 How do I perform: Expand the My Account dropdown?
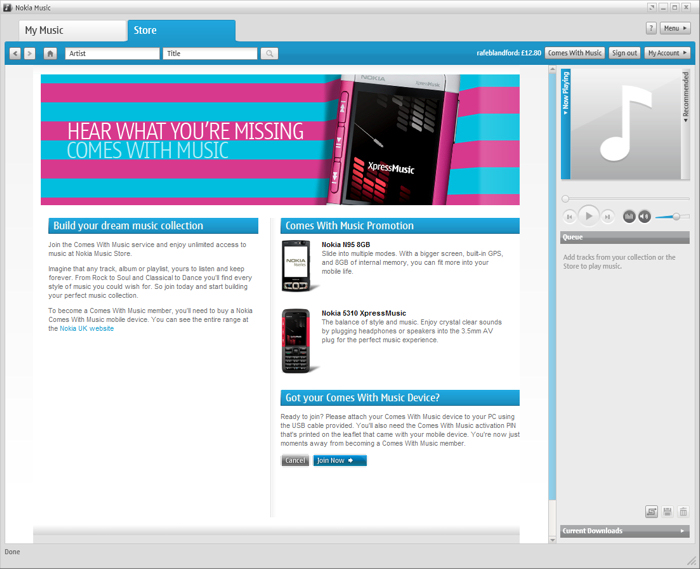click(667, 53)
